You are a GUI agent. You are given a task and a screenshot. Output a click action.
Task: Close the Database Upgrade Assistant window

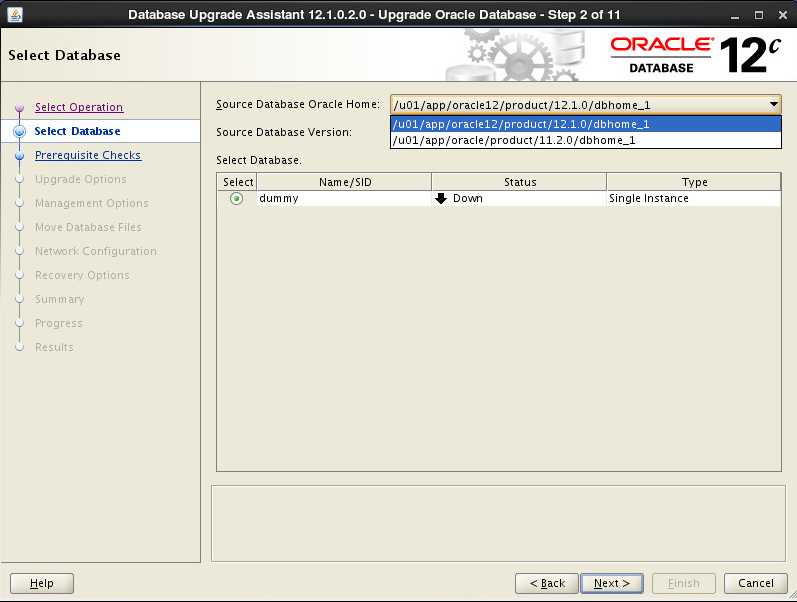(x=783, y=15)
